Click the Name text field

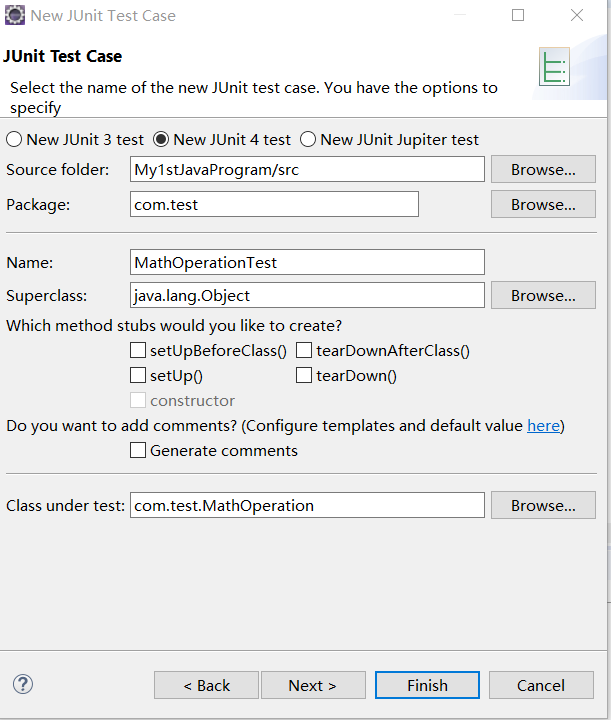(307, 262)
